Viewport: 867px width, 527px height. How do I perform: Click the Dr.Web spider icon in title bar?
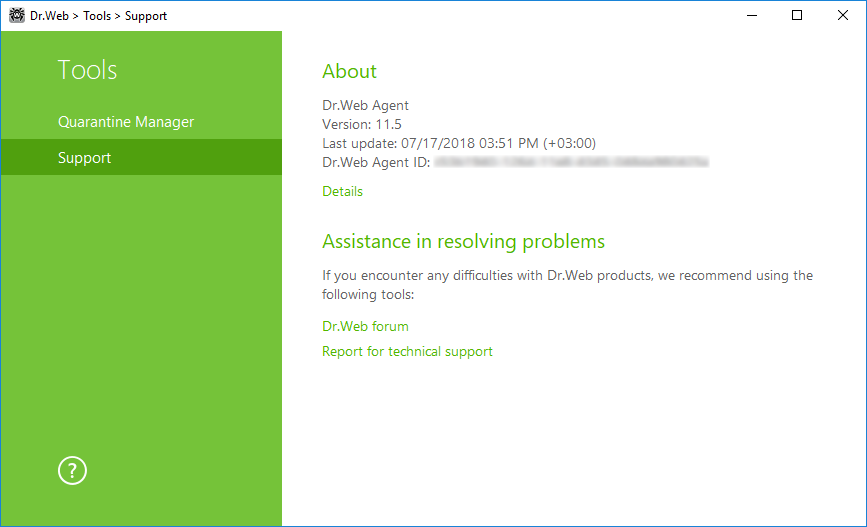click(17, 15)
